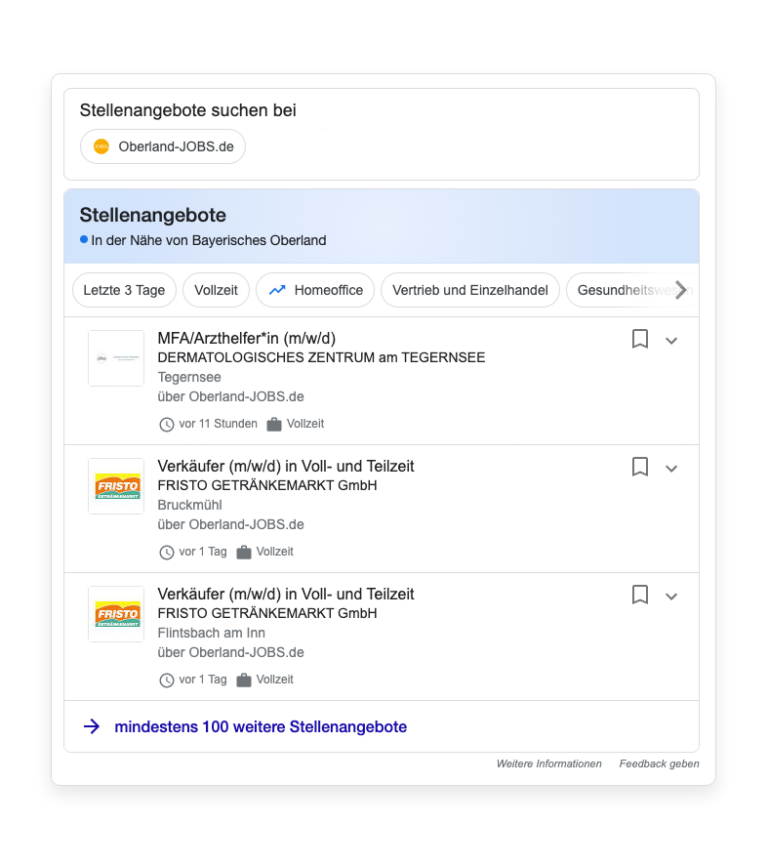Click the Oberland-JOBS.de orange logo icon
The width and height of the screenshot is (768, 865).
pos(101,147)
